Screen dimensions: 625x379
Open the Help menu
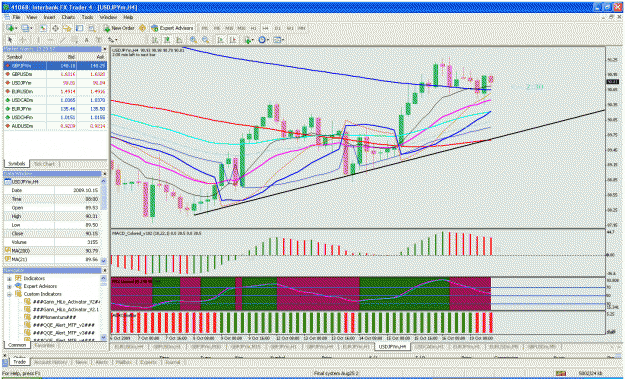(128, 18)
